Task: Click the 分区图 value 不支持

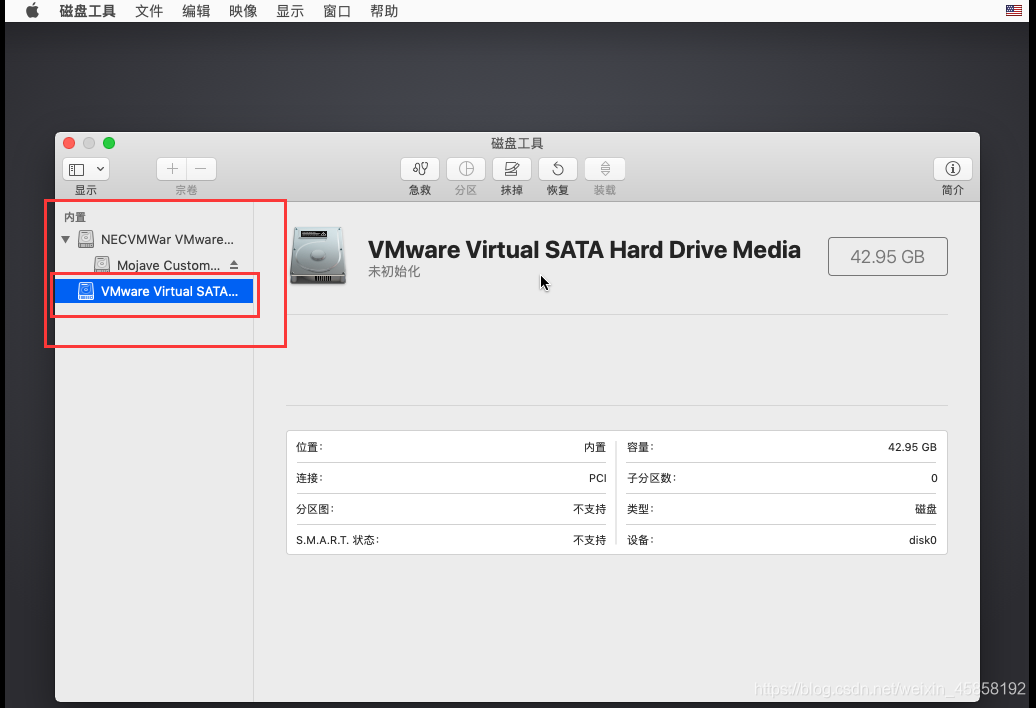Action: click(589, 509)
